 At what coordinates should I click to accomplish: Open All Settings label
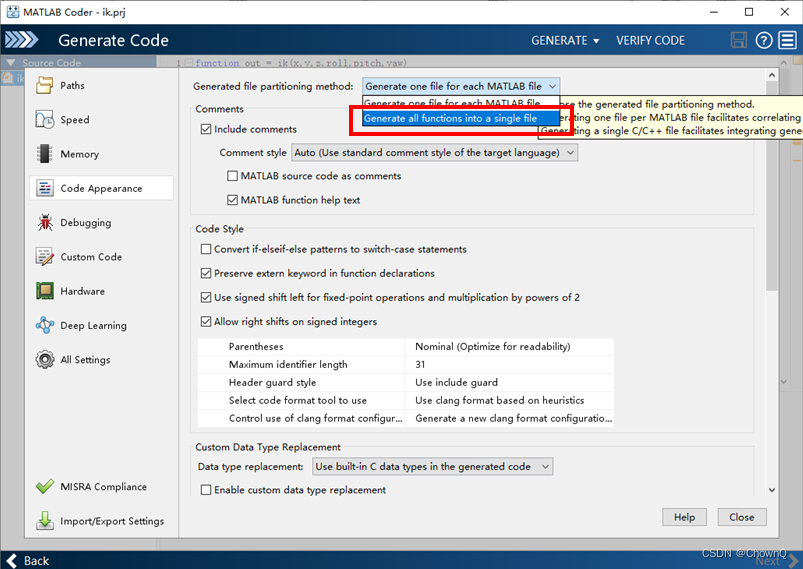(x=85, y=360)
